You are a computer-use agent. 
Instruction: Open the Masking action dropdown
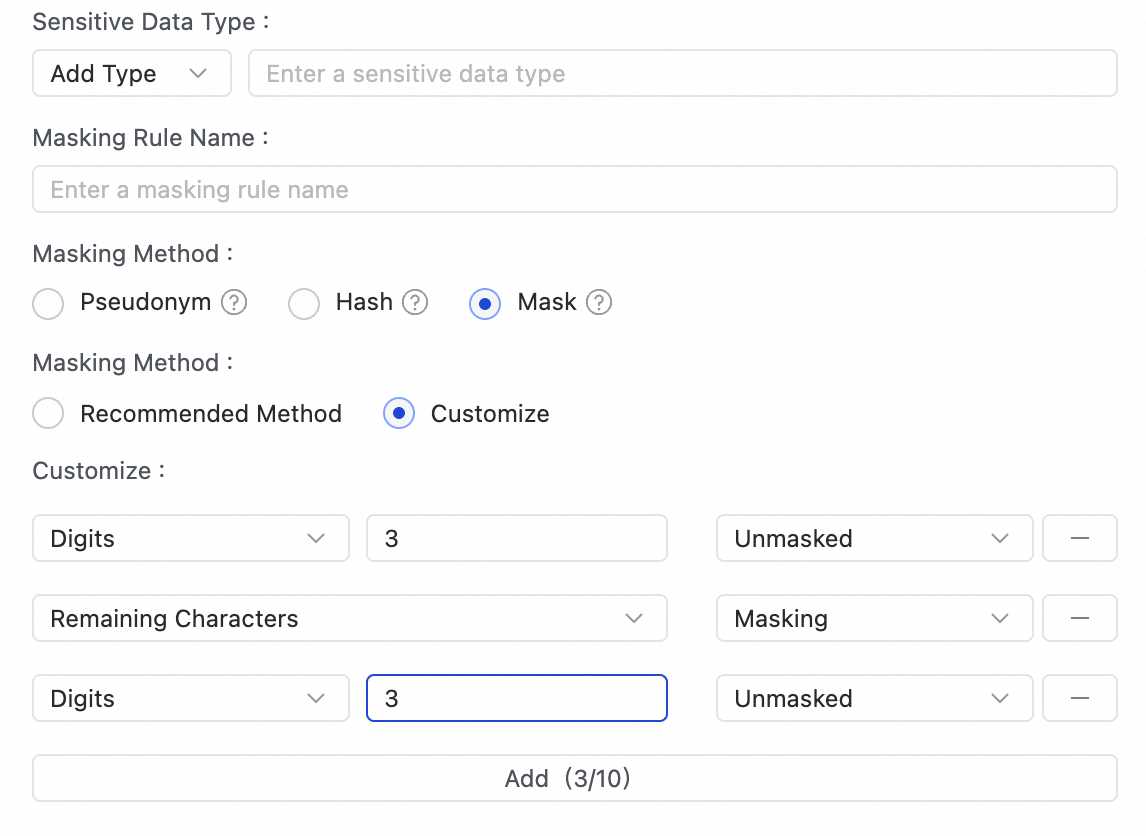coord(873,619)
